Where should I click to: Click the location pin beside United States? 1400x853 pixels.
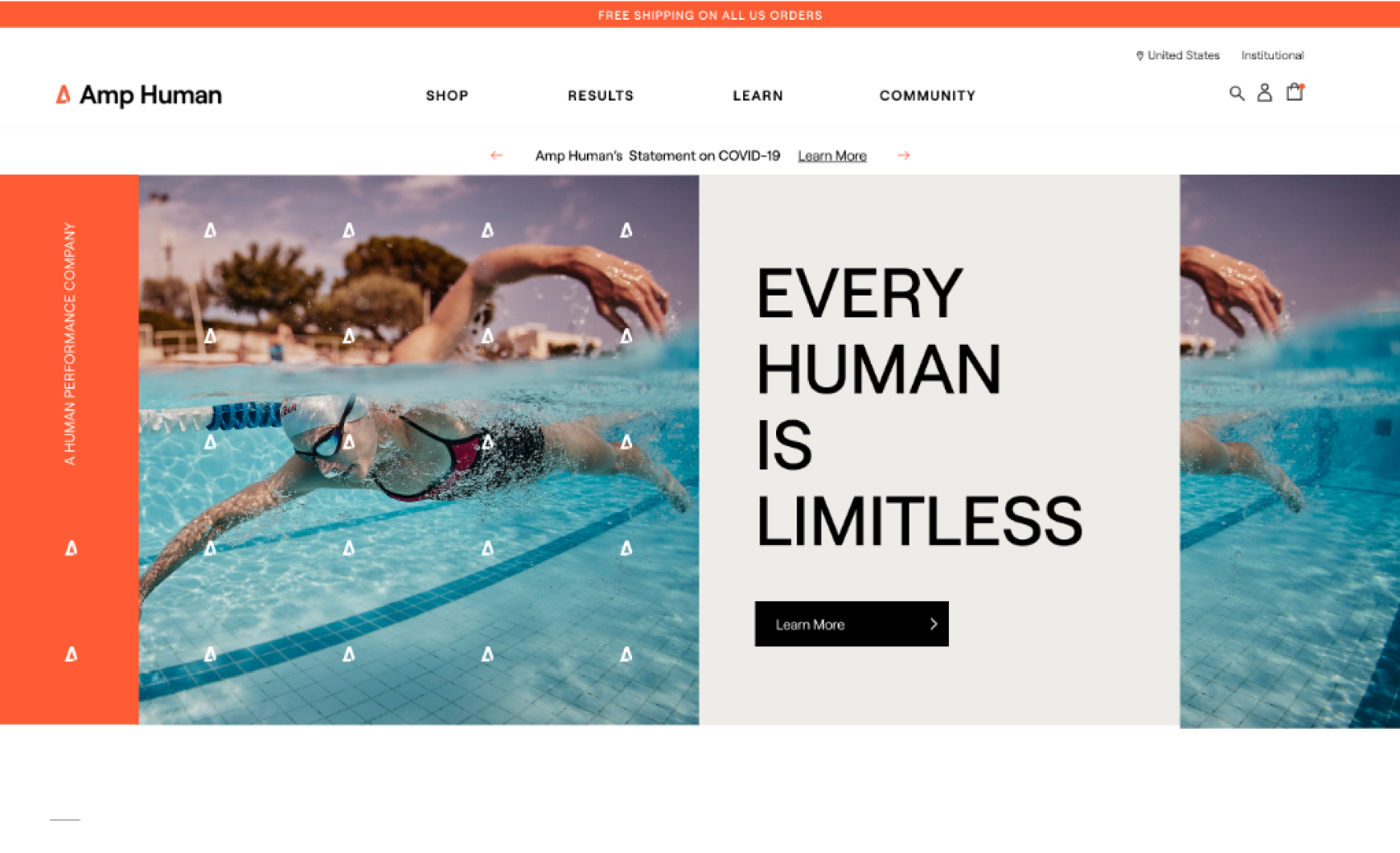1140,56
